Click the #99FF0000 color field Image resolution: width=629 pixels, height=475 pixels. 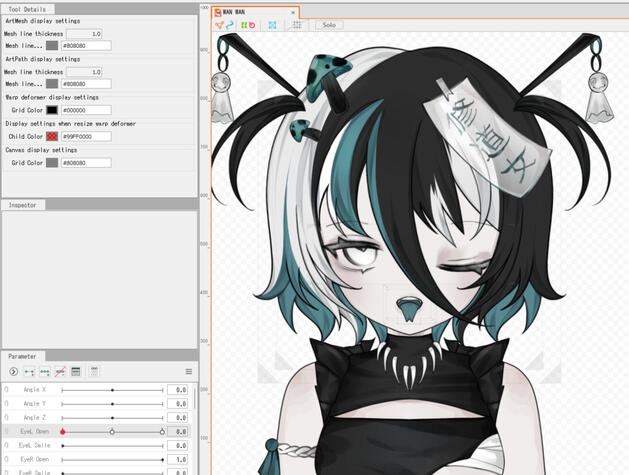[86, 136]
